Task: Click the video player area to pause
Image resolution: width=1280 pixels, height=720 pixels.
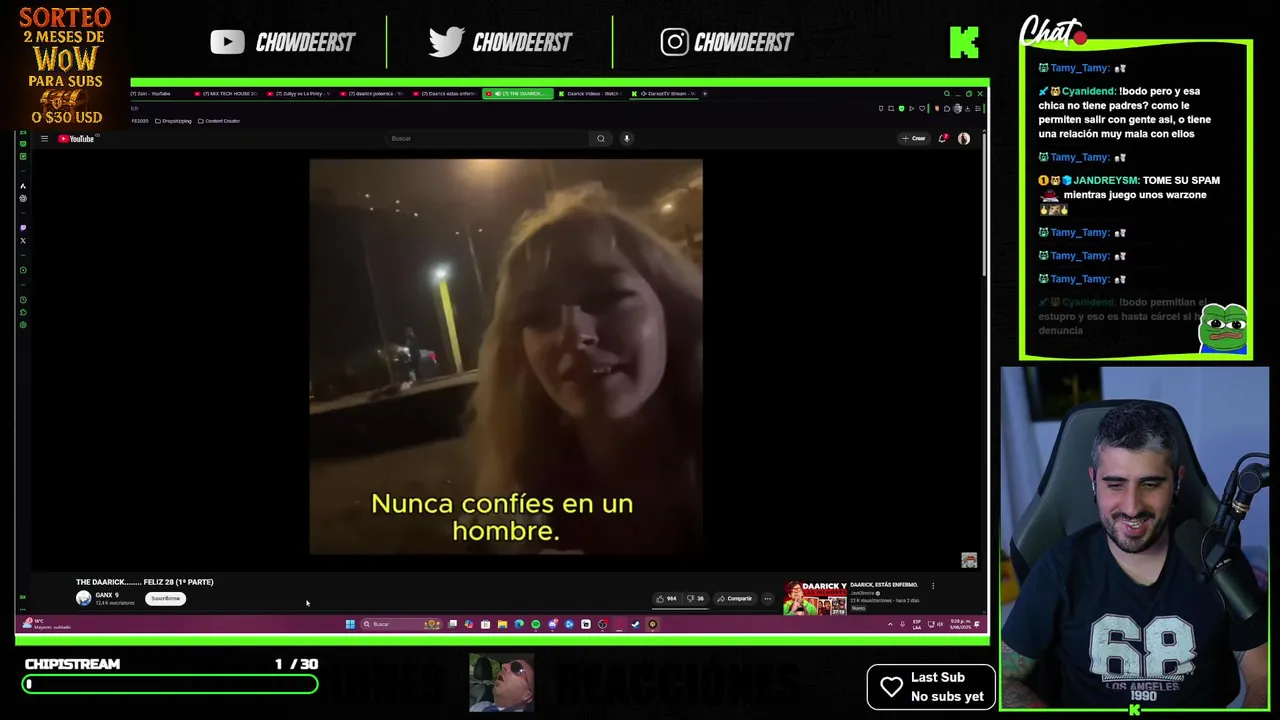Action: click(506, 356)
